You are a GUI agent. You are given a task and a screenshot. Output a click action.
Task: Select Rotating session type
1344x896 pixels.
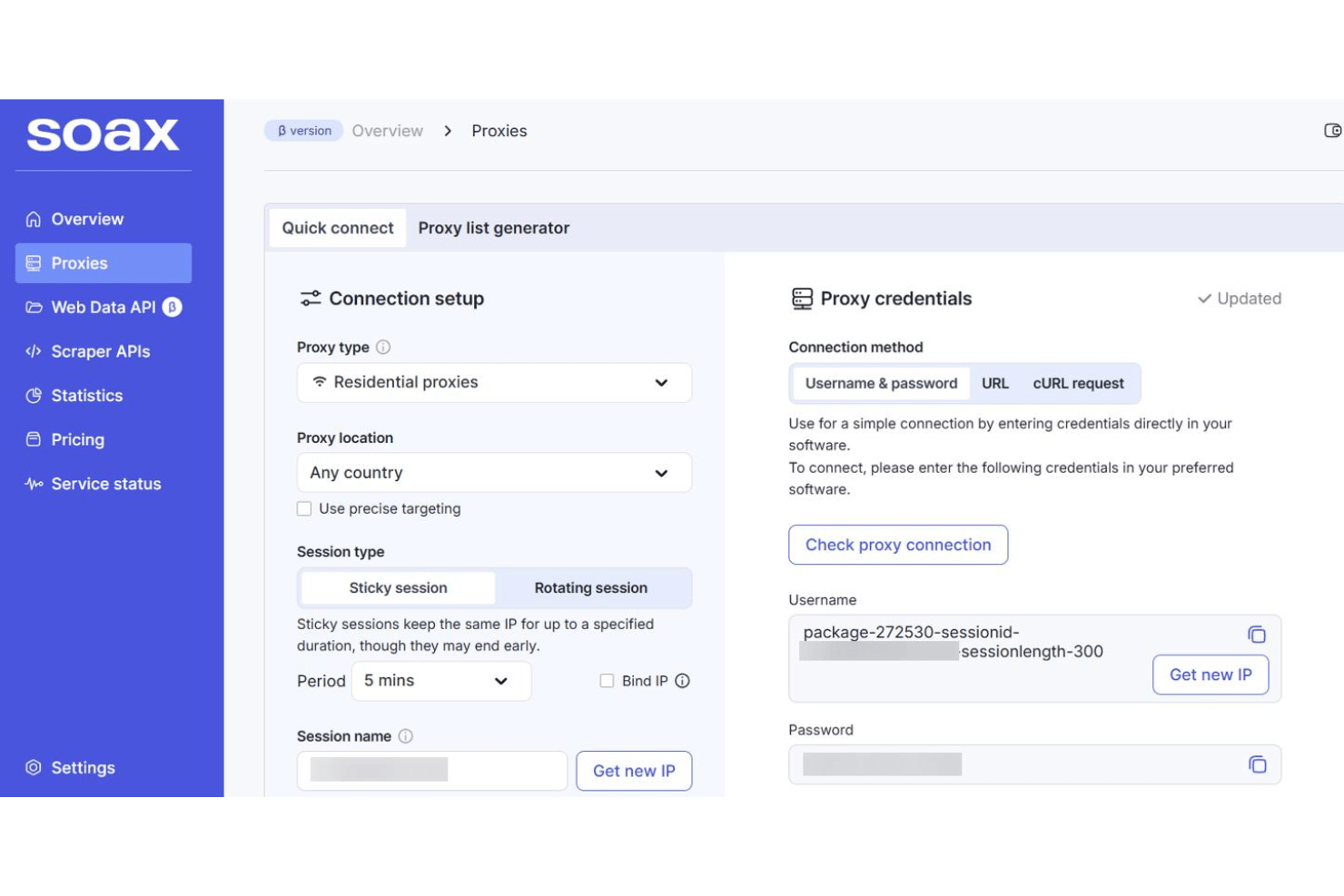[591, 588]
